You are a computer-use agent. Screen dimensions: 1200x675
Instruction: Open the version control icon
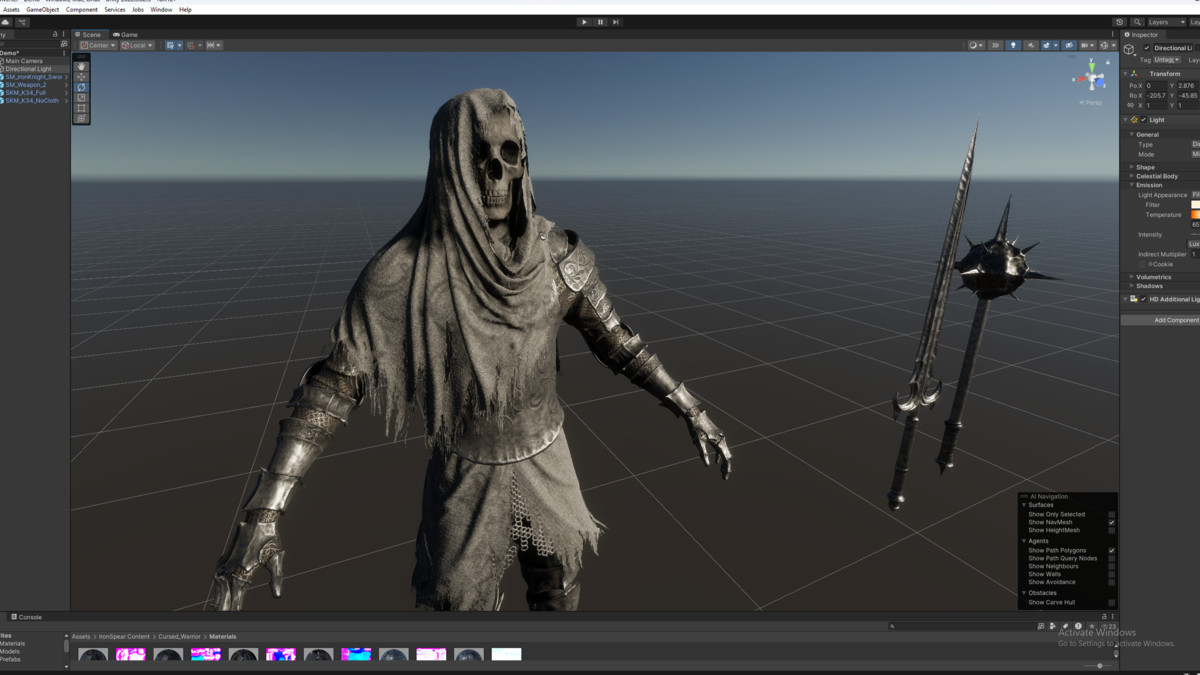pos(23,22)
